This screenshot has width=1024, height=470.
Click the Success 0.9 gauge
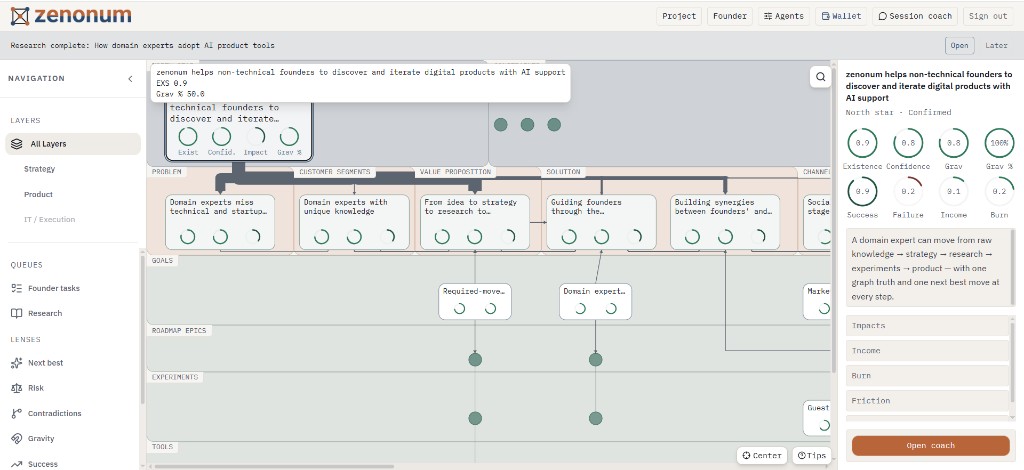(x=862, y=191)
